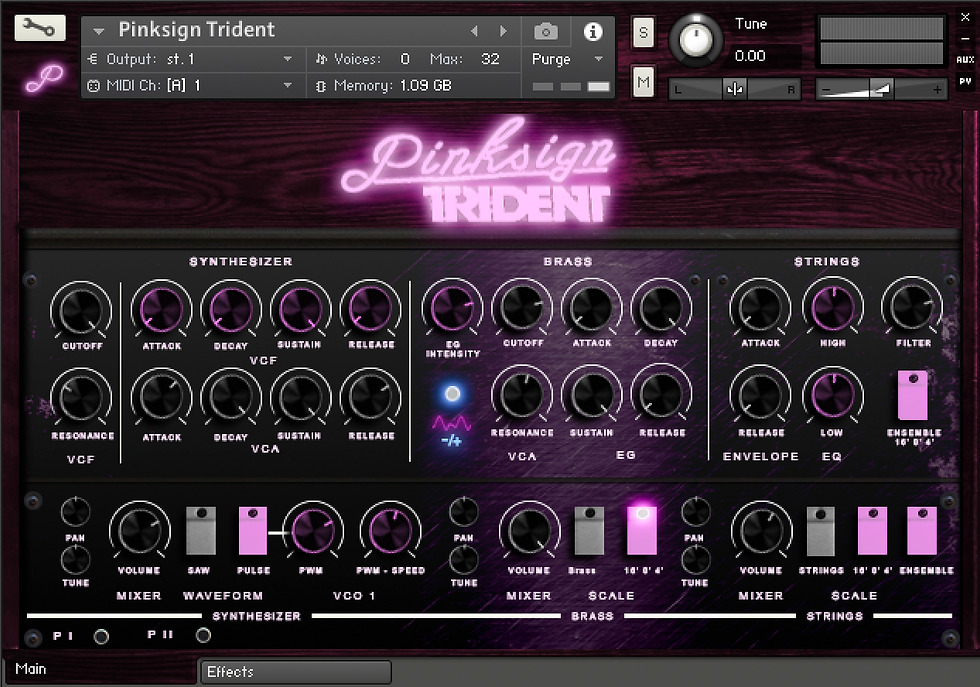The height and width of the screenshot is (687, 980).
Task: Toggle the Synthesizer SAW waveform switch
Action: [201, 531]
